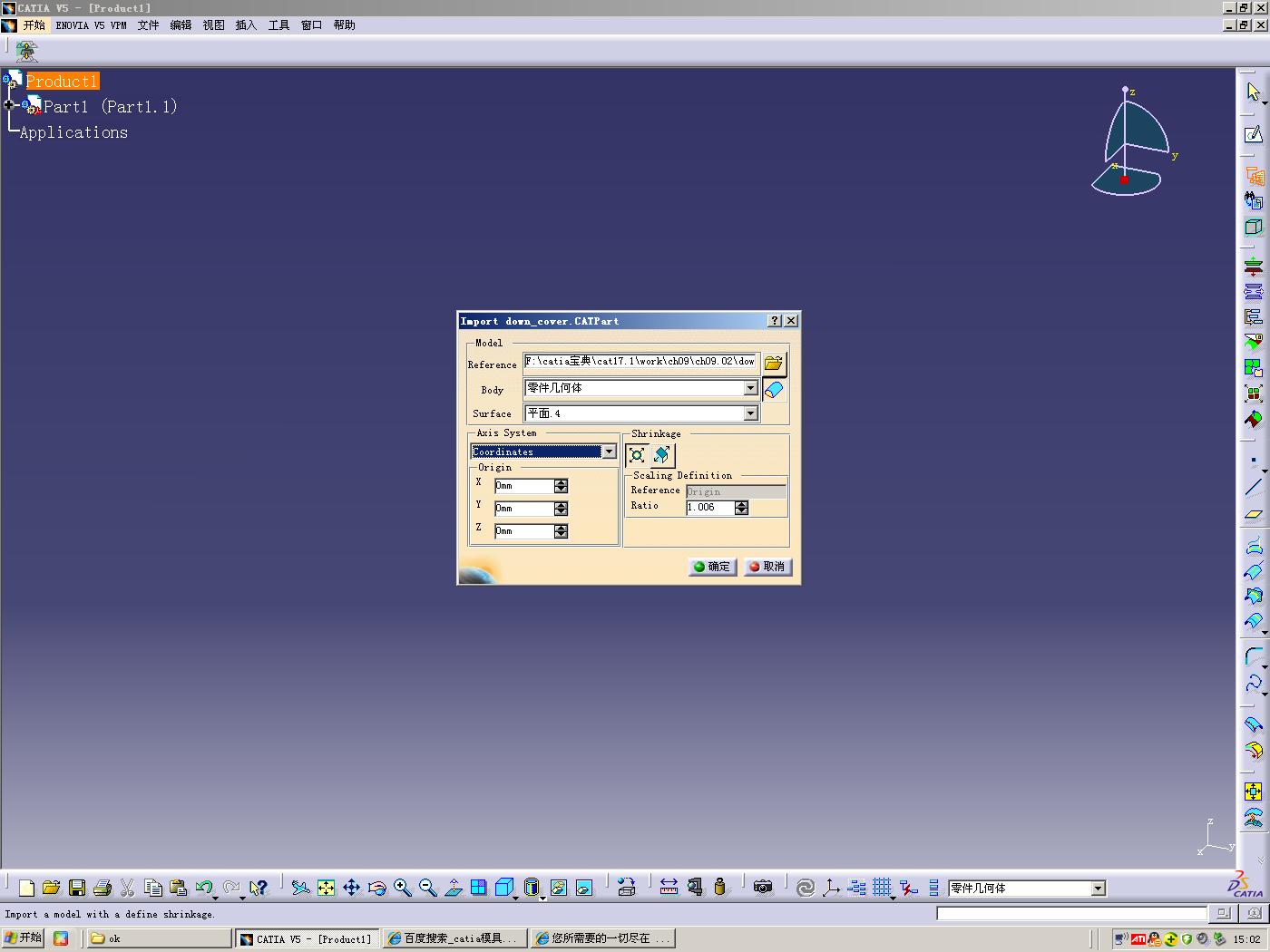
Task: Click the Fit All In icon
Action: coord(326,888)
